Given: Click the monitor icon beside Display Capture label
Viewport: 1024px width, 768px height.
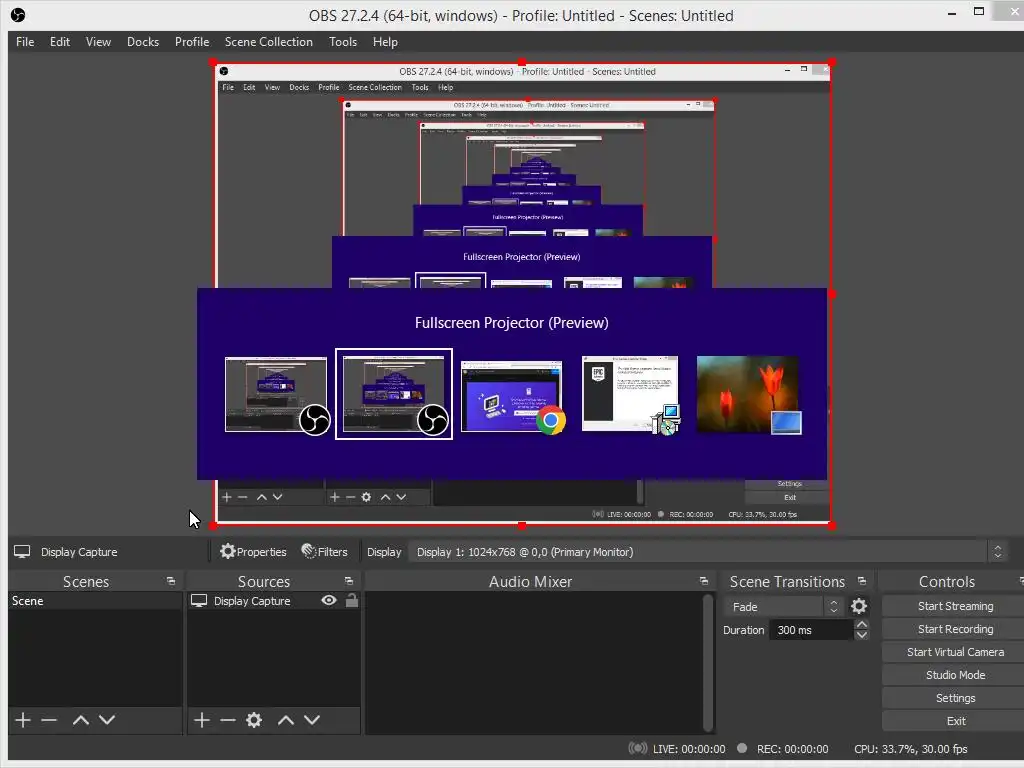Looking at the screenshot, I should pyautogui.click(x=22, y=552).
